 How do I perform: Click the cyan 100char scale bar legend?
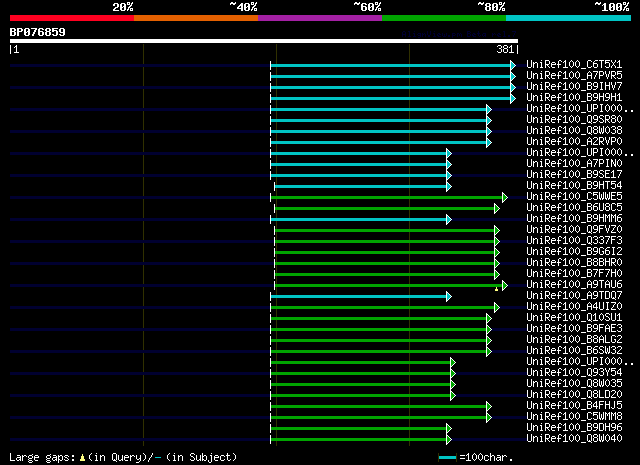tap(447, 457)
